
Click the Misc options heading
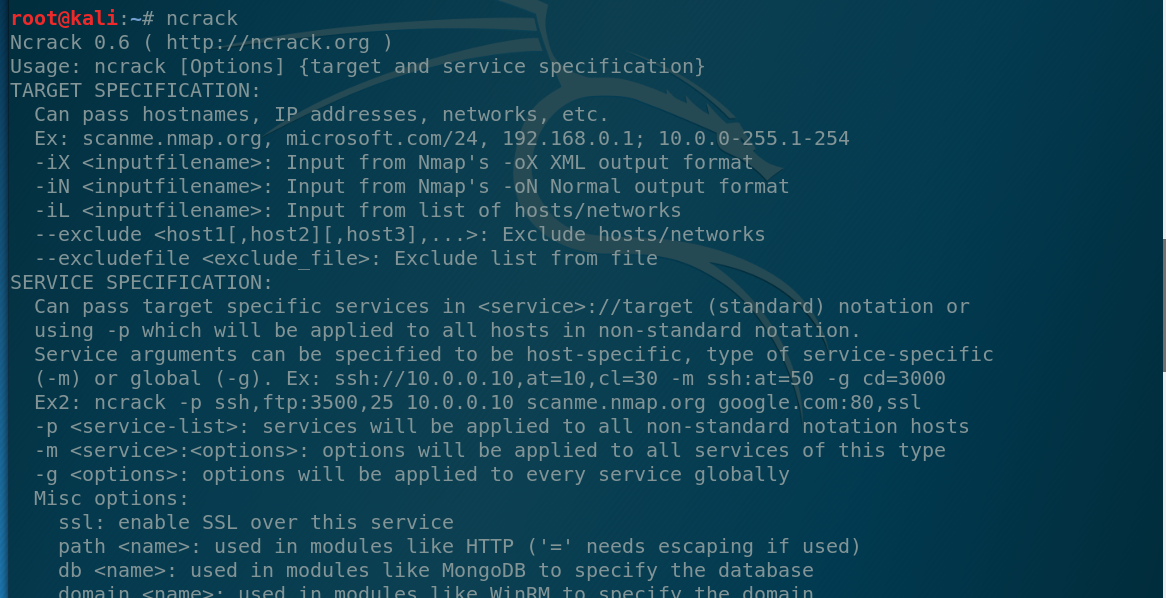coord(112,498)
